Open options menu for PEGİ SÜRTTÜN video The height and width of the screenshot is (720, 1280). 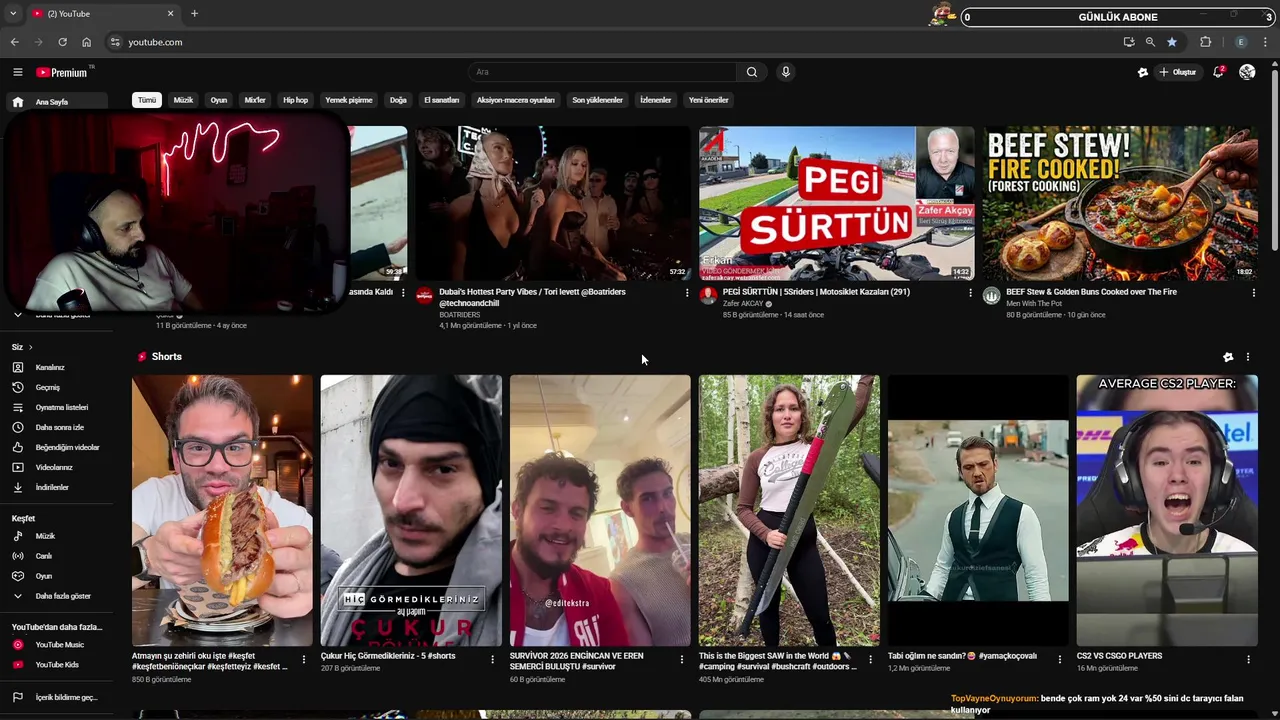970,293
